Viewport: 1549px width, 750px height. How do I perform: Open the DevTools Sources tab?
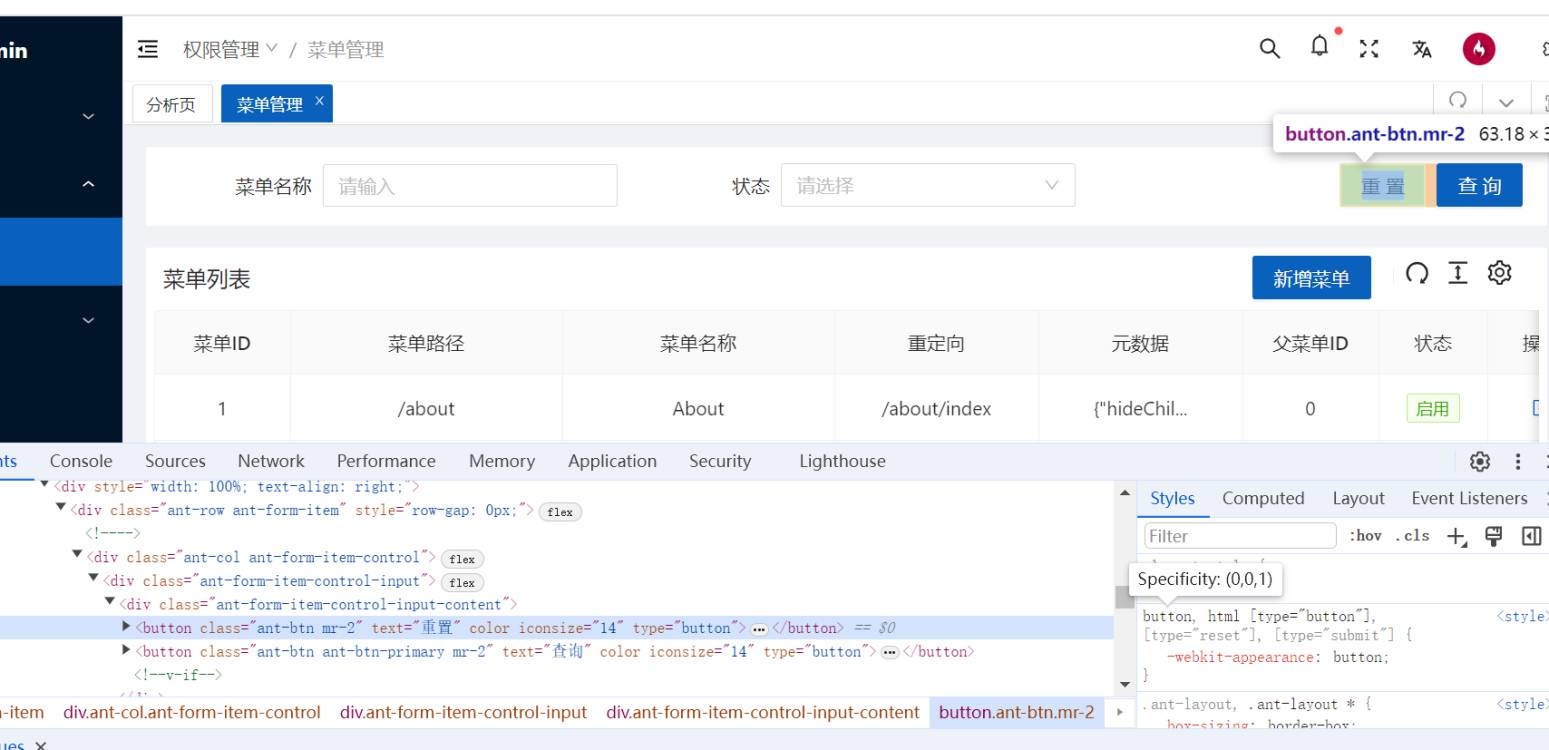coord(175,461)
